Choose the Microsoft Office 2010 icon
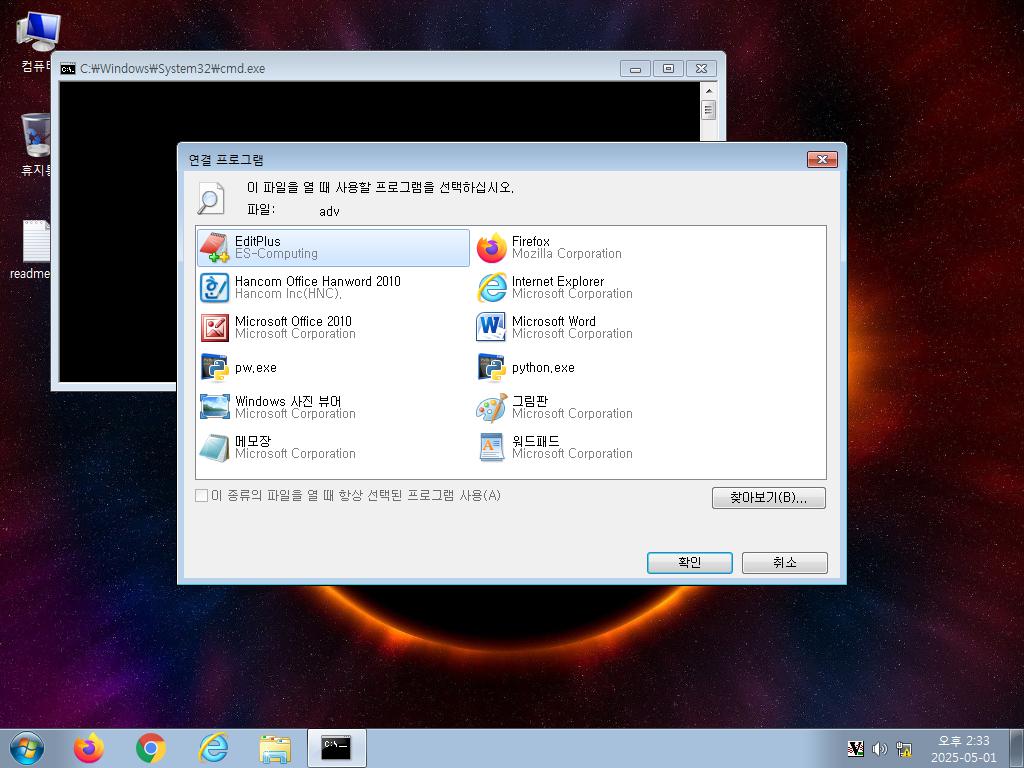Screen dimensions: 1024x768 click(214, 327)
